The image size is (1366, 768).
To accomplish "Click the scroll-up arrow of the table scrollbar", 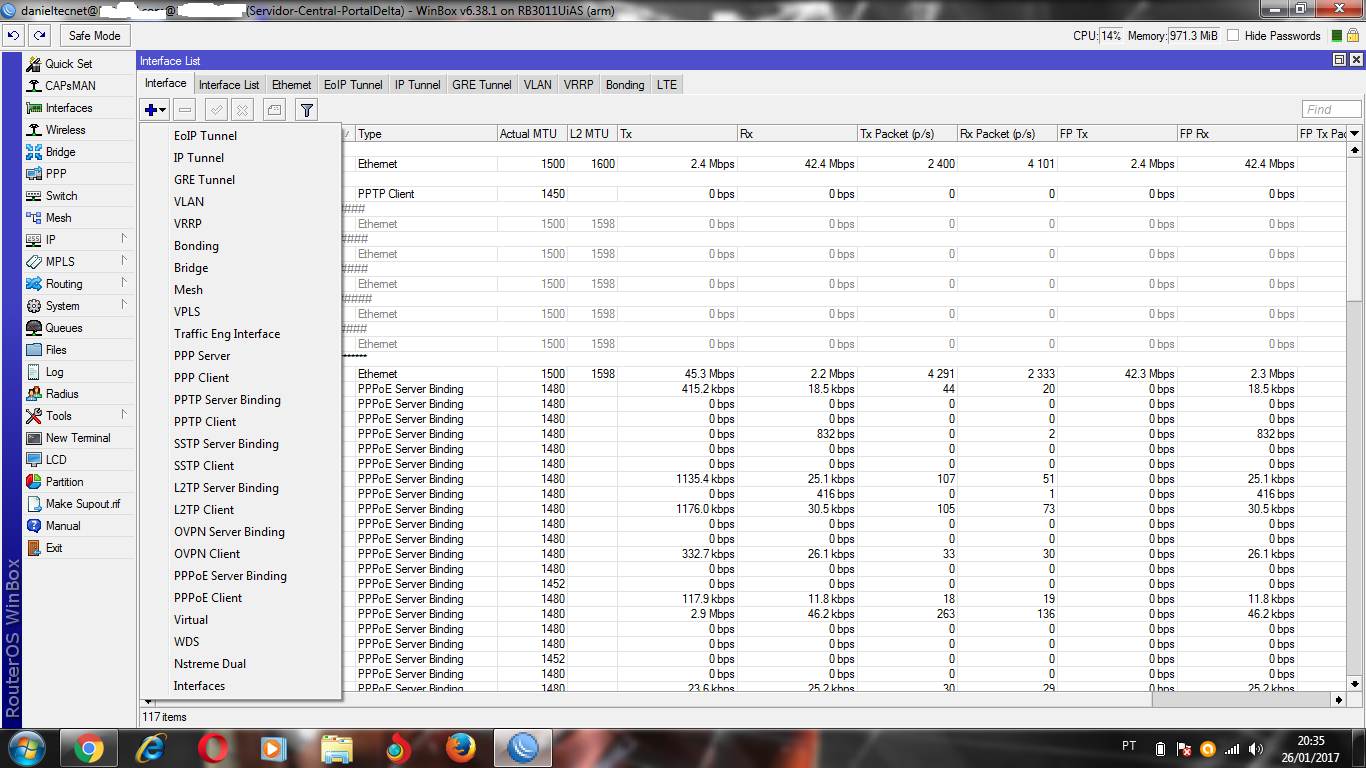I will pos(1355,149).
